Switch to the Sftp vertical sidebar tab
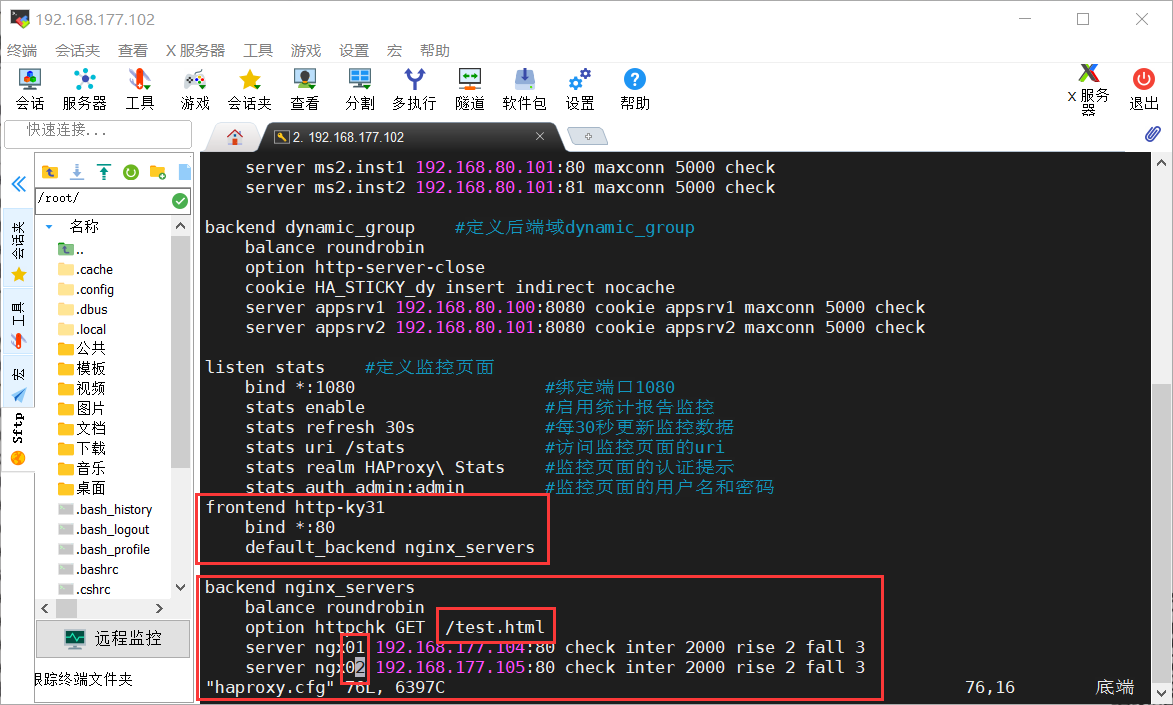1173x705 pixels. [19, 438]
